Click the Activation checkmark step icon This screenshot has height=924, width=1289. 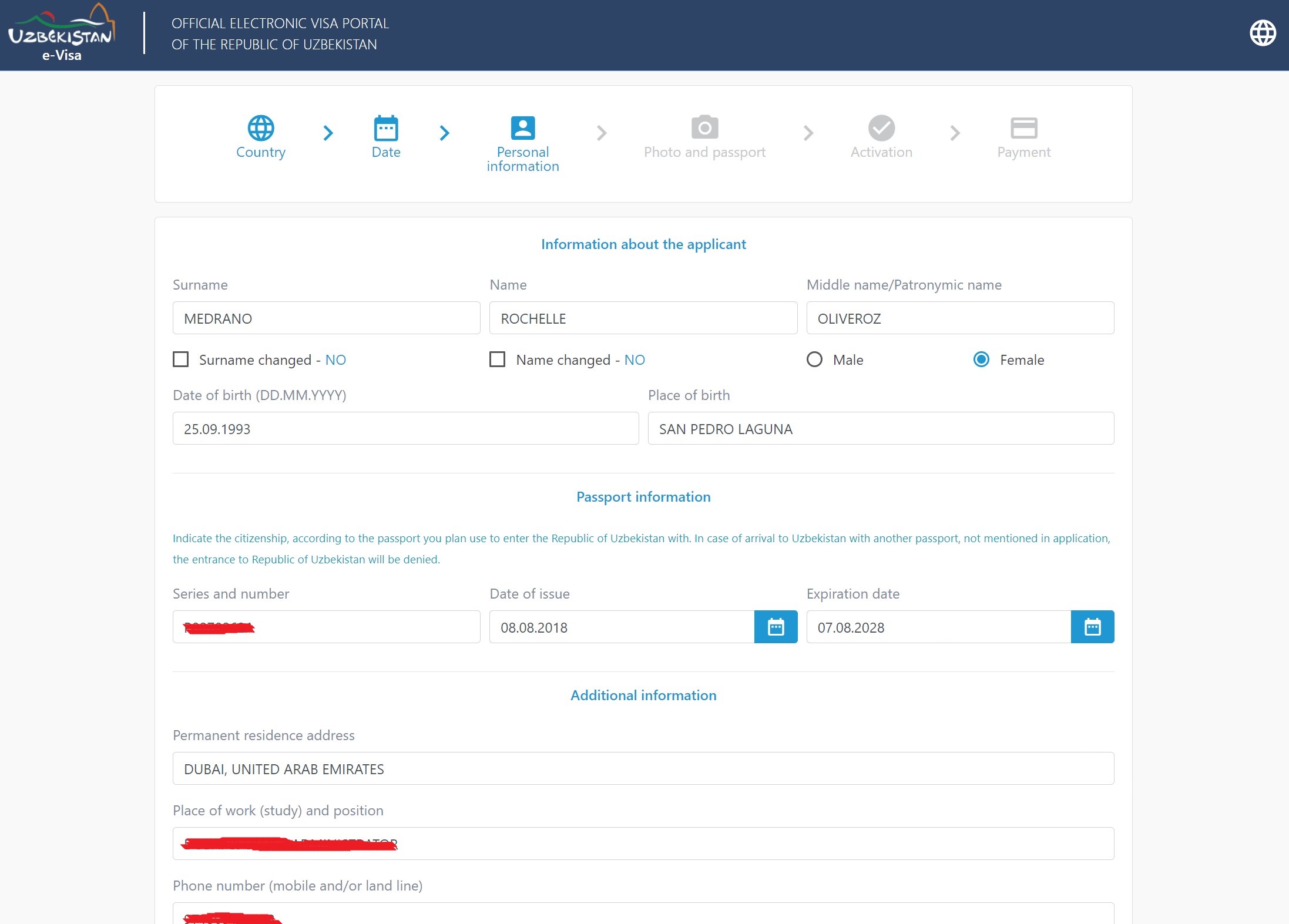pos(881,127)
